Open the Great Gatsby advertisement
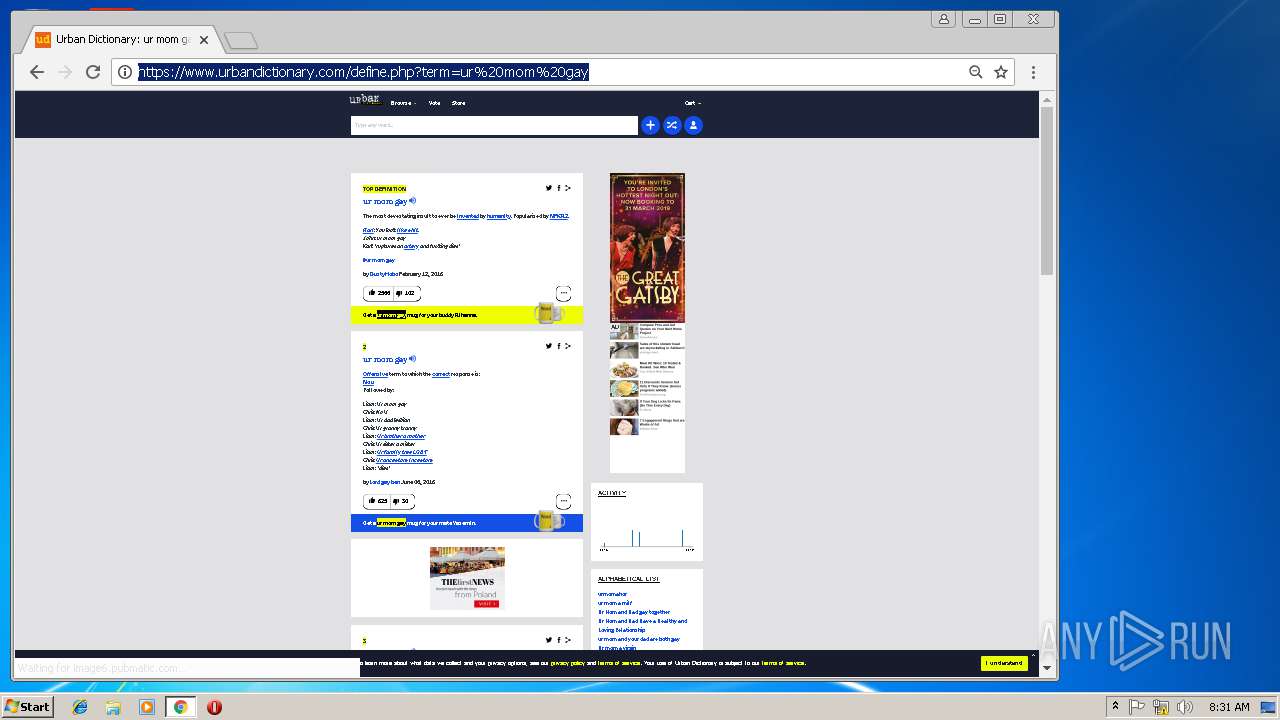 click(647, 248)
